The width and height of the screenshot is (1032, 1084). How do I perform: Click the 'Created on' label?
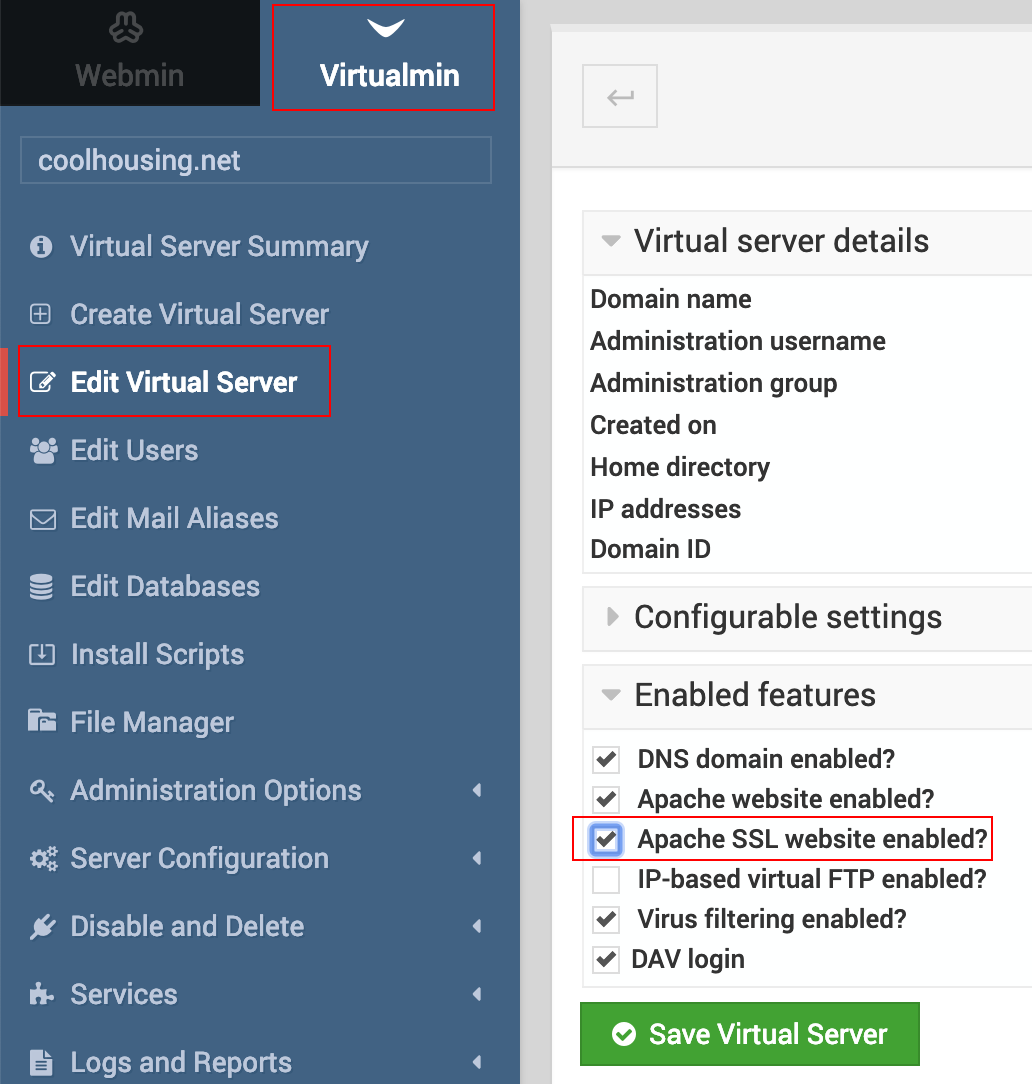(653, 425)
